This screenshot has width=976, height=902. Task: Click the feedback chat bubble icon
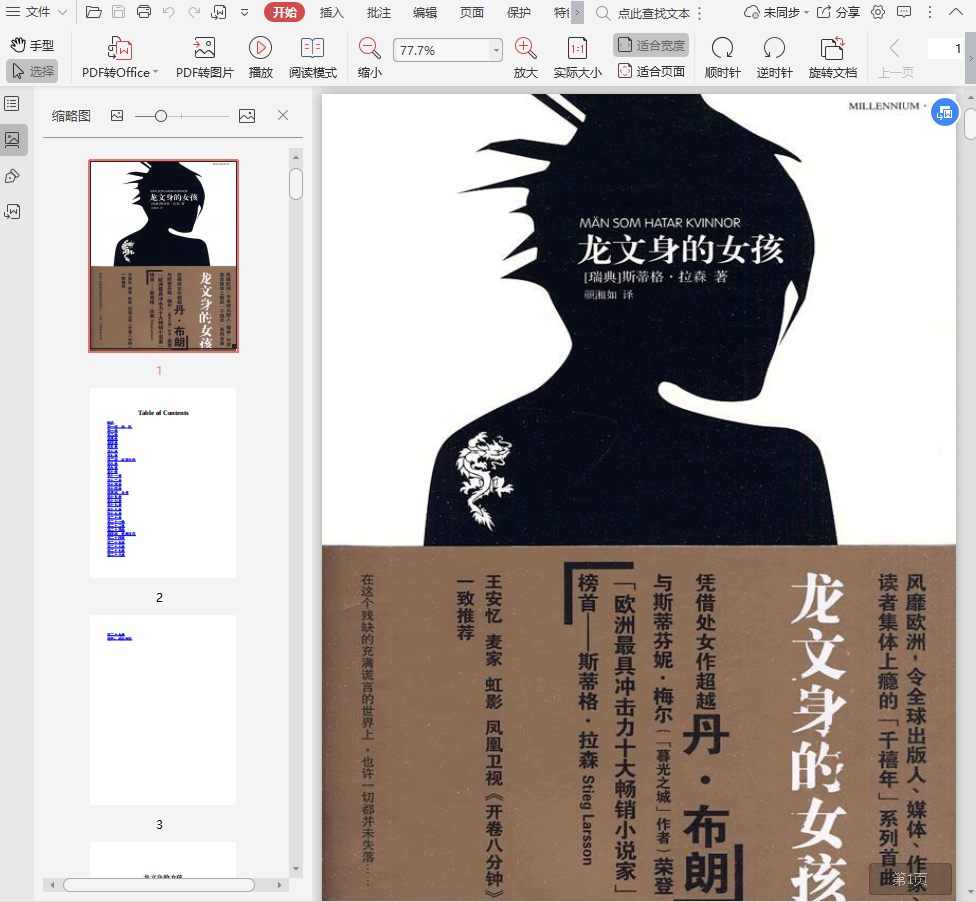(x=904, y=12)
